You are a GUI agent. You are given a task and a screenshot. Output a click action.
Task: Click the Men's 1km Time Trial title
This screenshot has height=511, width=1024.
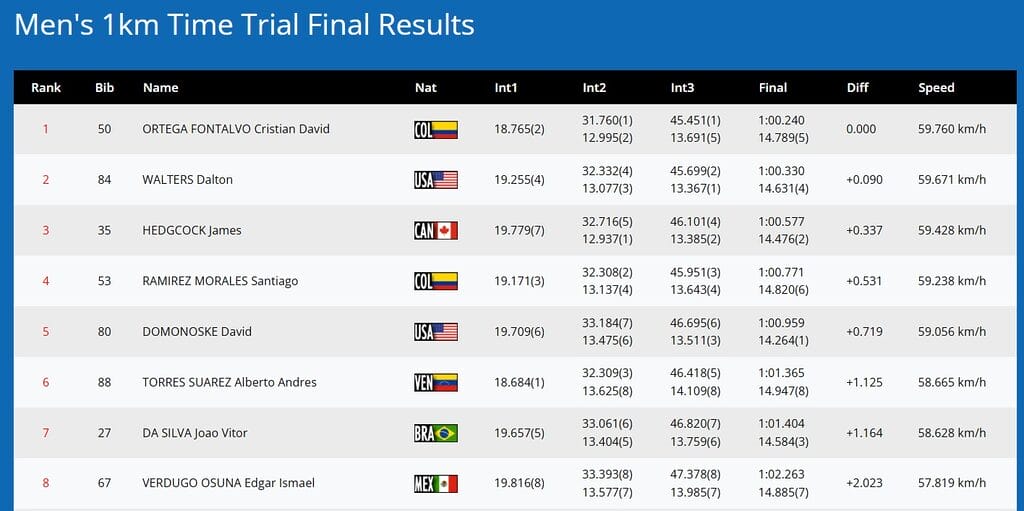[245, 25]
